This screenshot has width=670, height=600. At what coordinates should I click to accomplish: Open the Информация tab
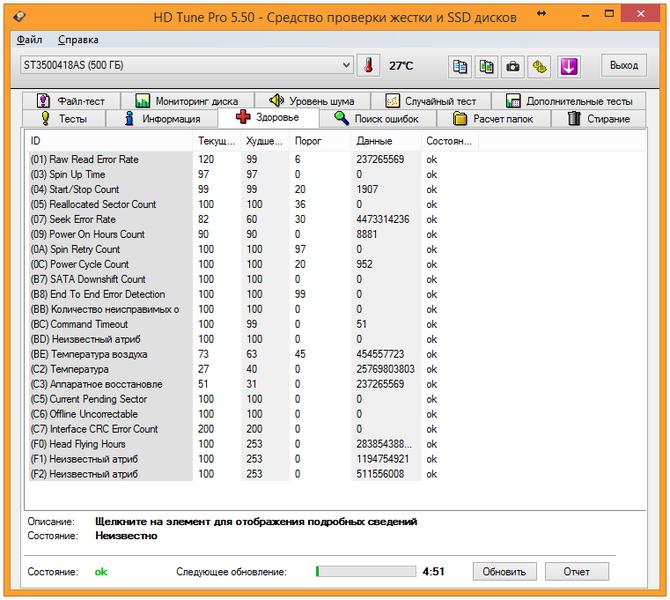pos(162,118)
